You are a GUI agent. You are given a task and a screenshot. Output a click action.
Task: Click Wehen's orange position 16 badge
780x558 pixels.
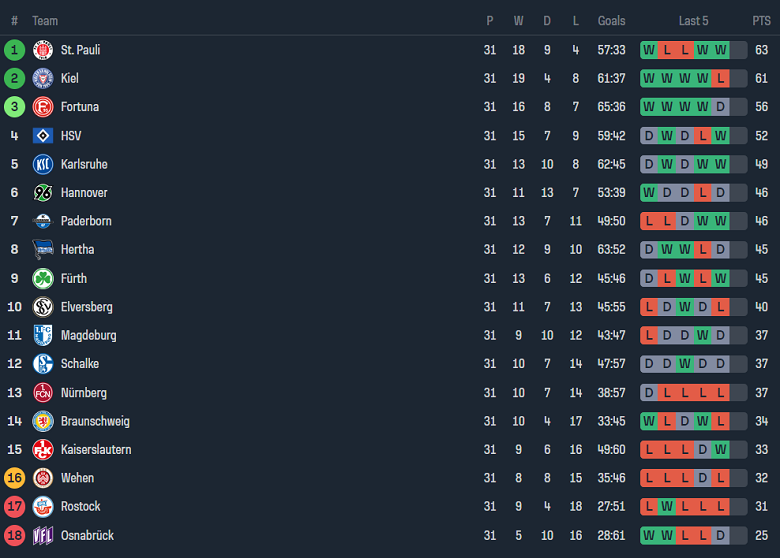(14, 478)
